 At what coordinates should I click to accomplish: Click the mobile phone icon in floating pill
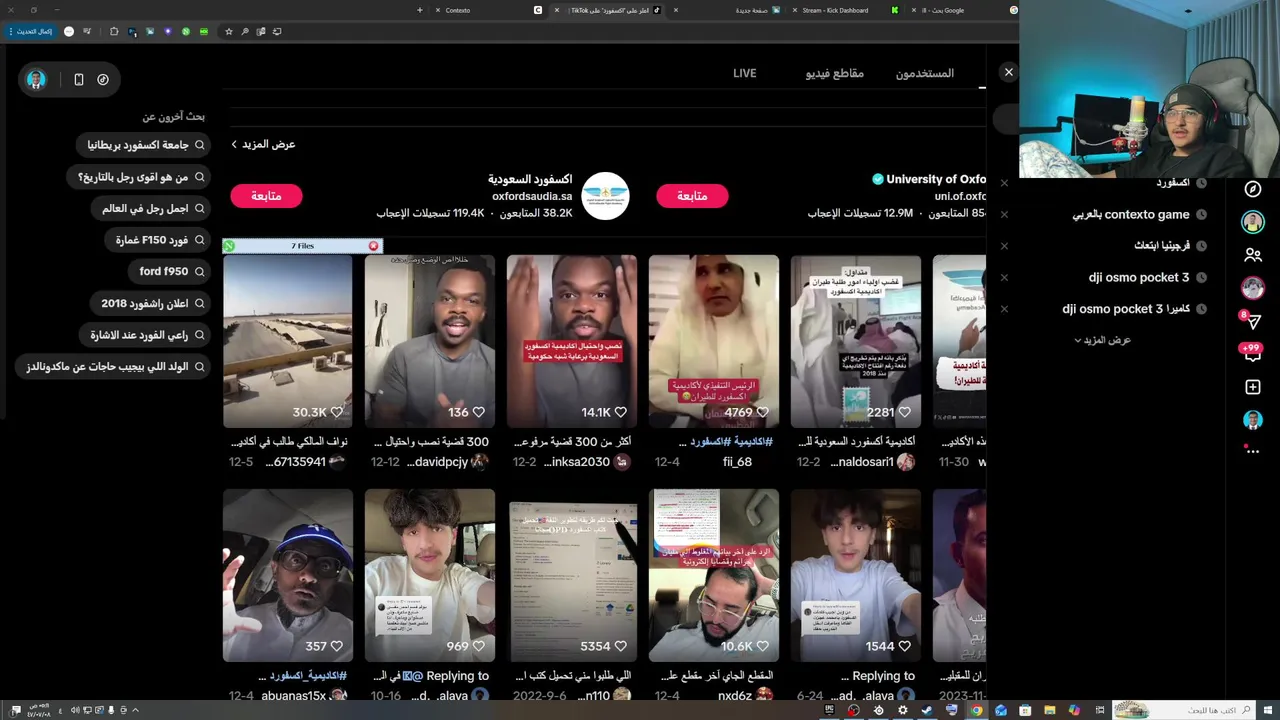79,79
